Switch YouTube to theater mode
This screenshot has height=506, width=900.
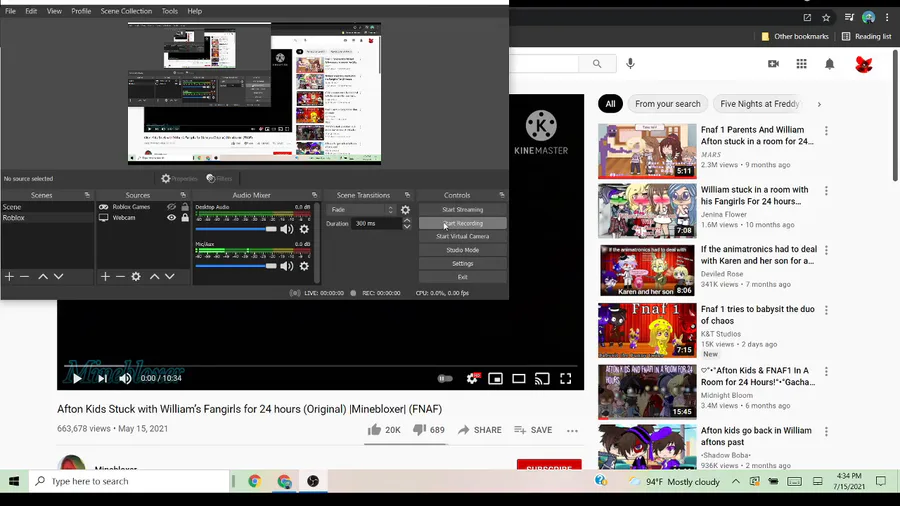point(519,379)
